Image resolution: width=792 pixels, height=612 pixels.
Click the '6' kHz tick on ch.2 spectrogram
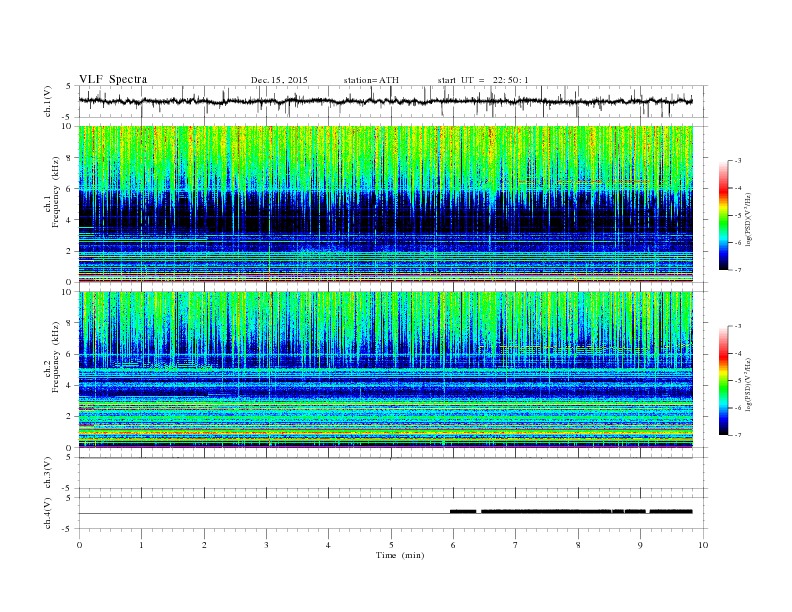69,354
